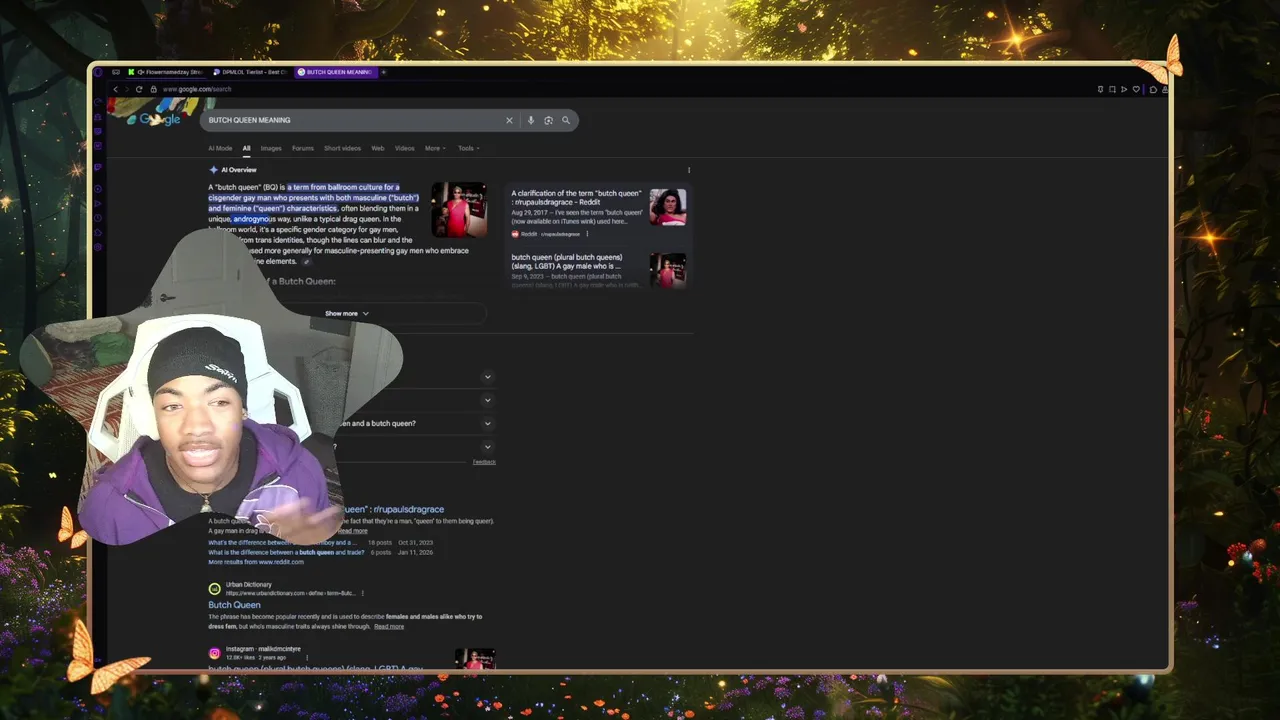The height and width of the screenshot is (720, 1280).
Task: Expand the first People also ask question
Action: click(x=487, y=377)
